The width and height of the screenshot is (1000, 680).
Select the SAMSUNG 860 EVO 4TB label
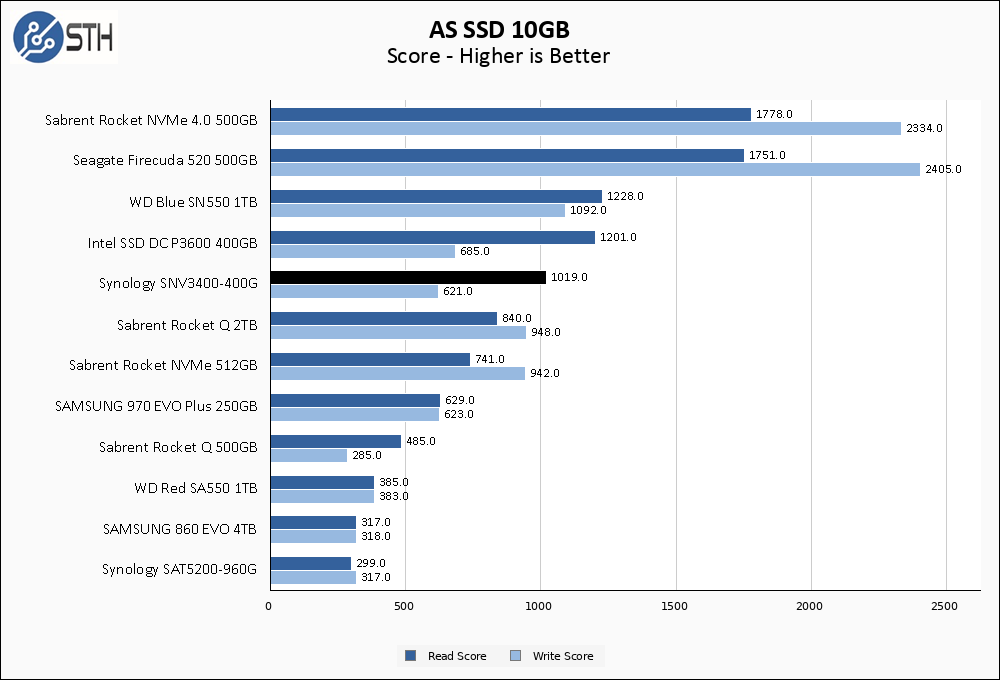[x=180, y=529]
